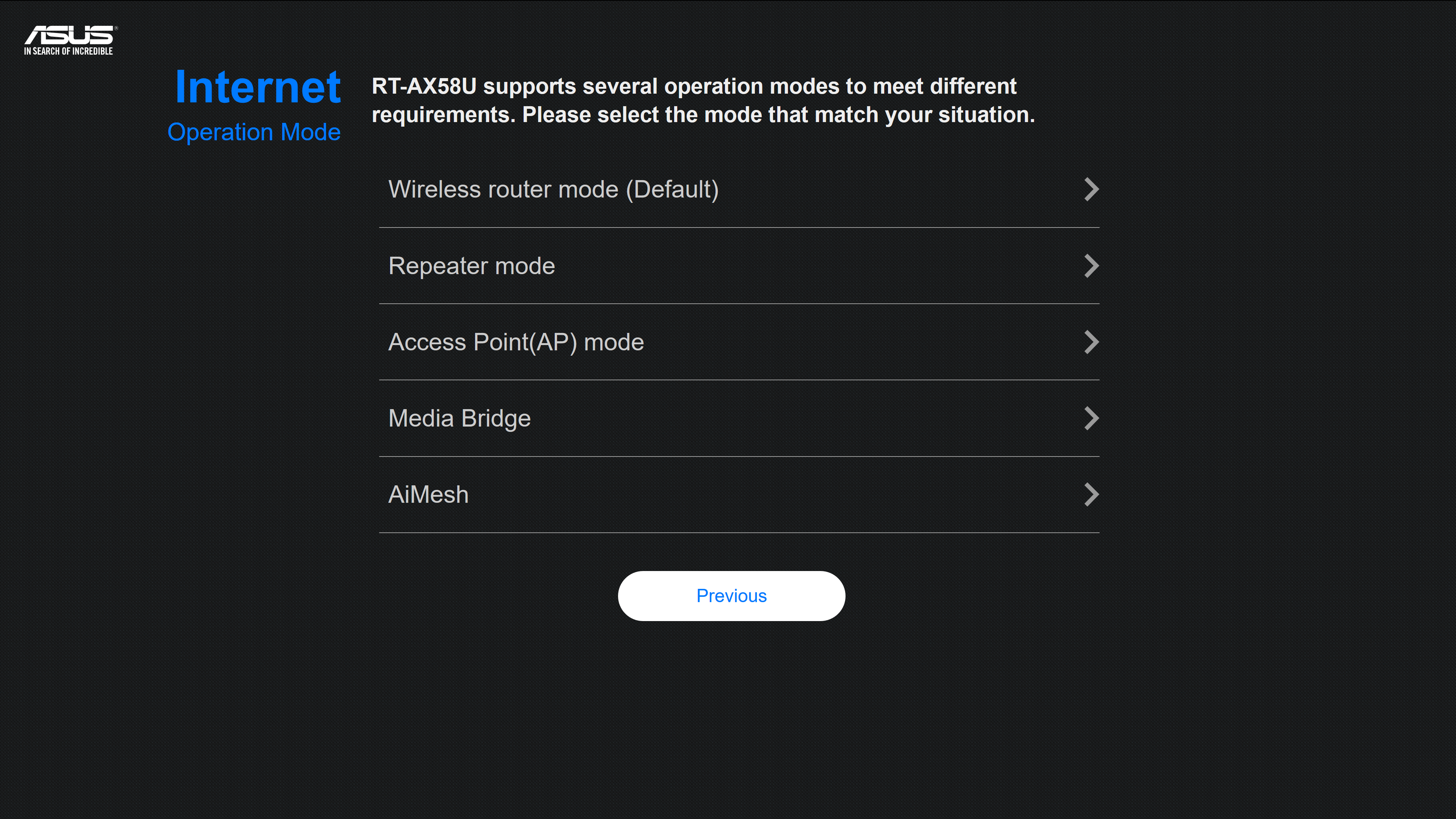Select Wireless router mode (Default) option
1456x819 pixels.
(x=553, y=189)
